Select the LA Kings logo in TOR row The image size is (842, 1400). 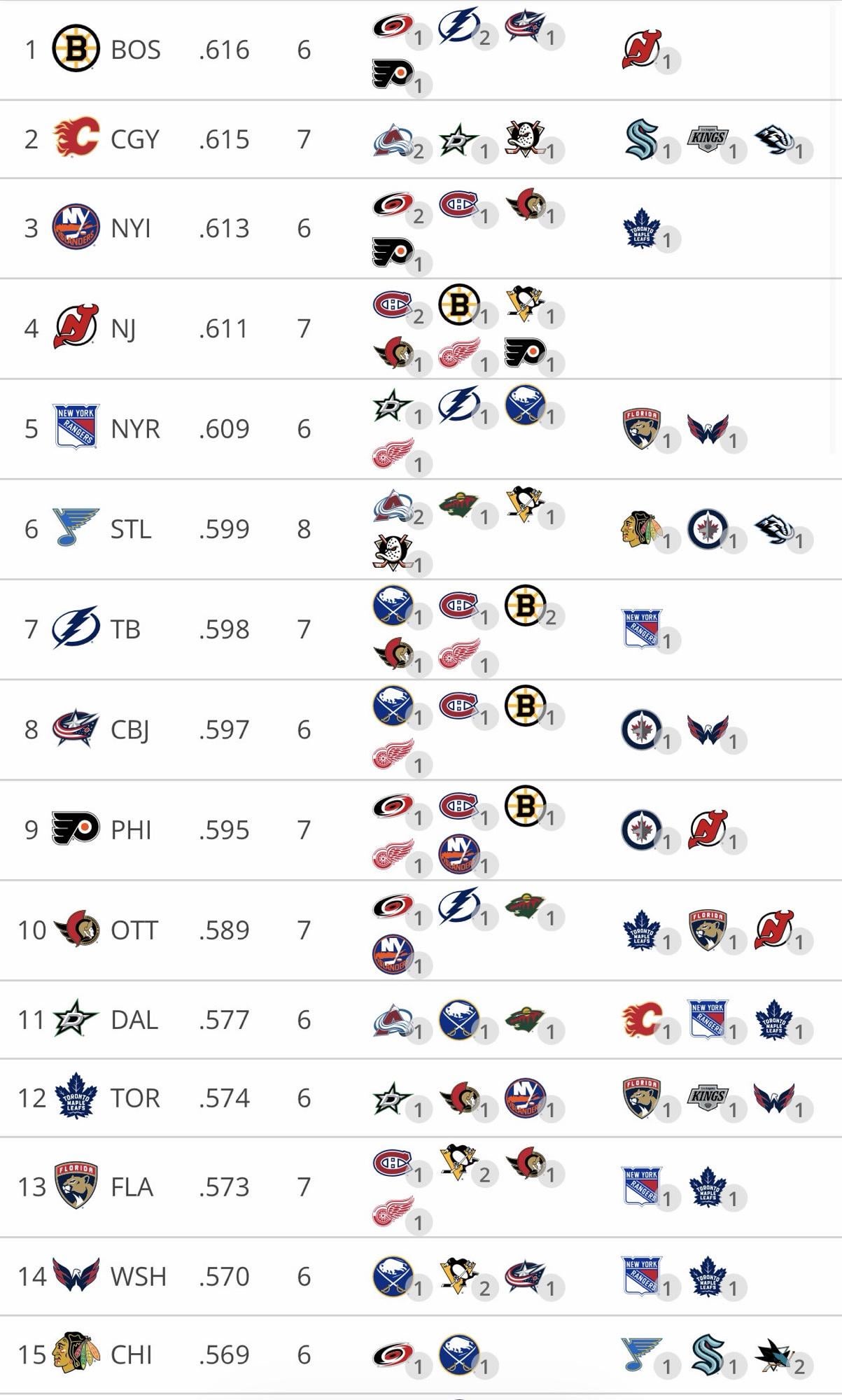coord(708,1097)
